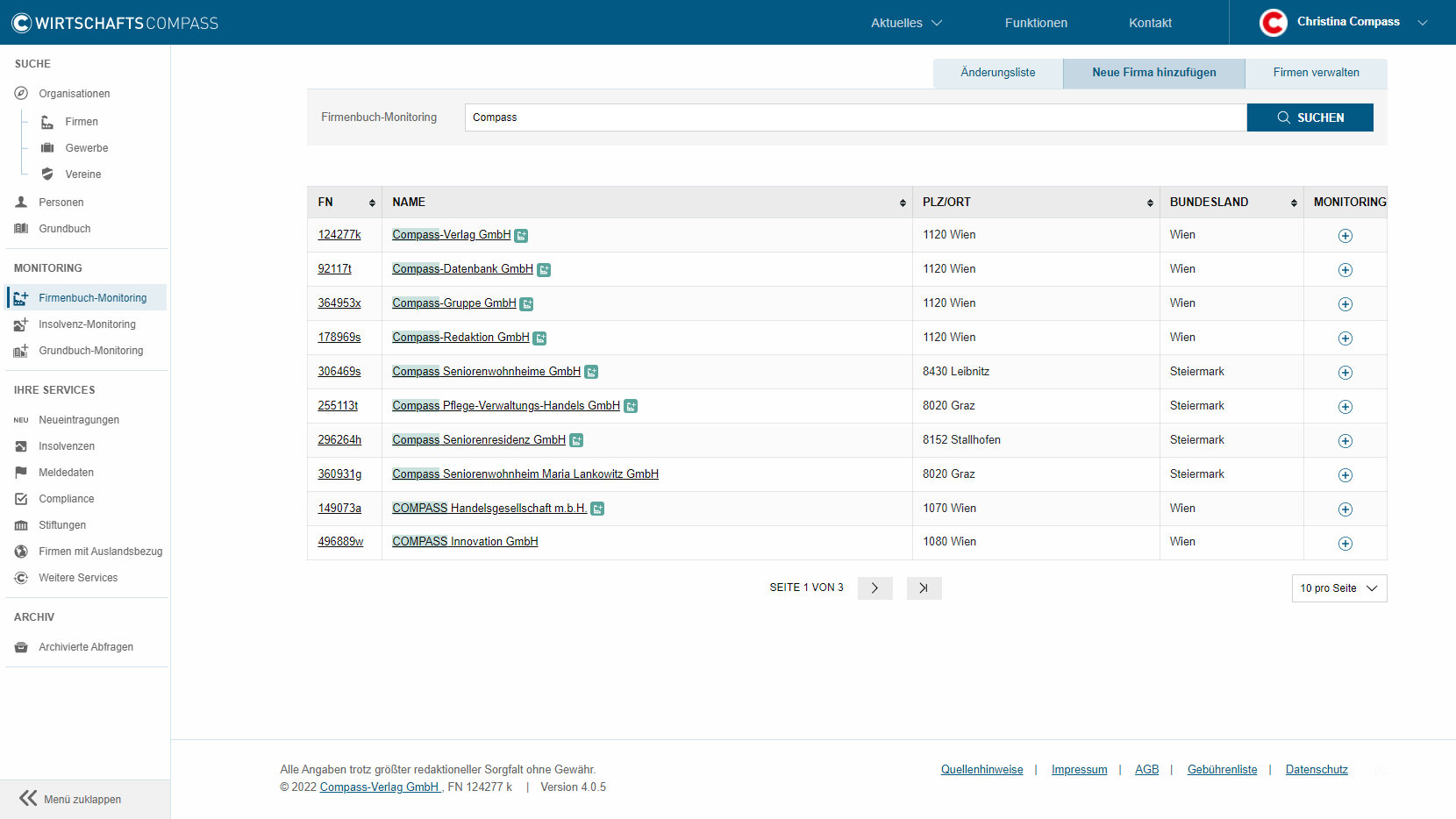1456x819 pixels.
Task: Select Gewerbe in sidebar tree
Action: [86, 148]
